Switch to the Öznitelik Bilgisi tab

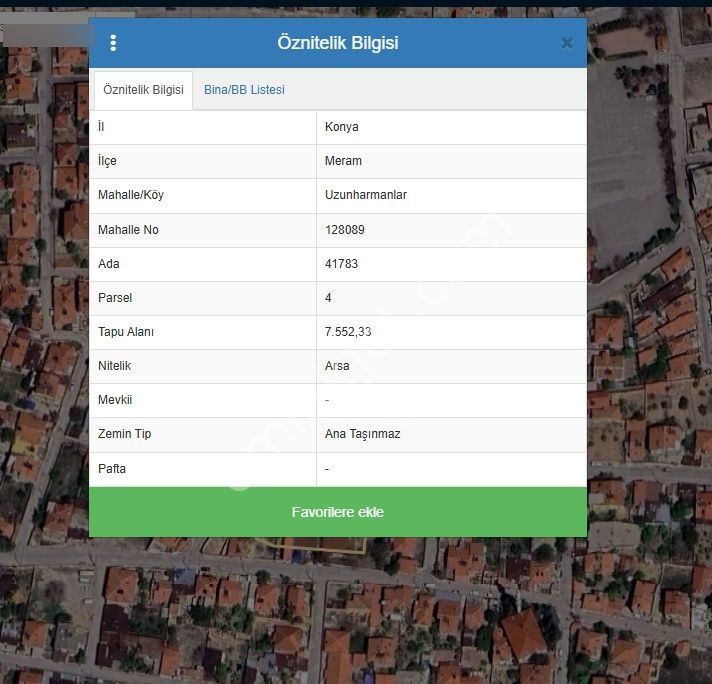(x=143, y=90)
